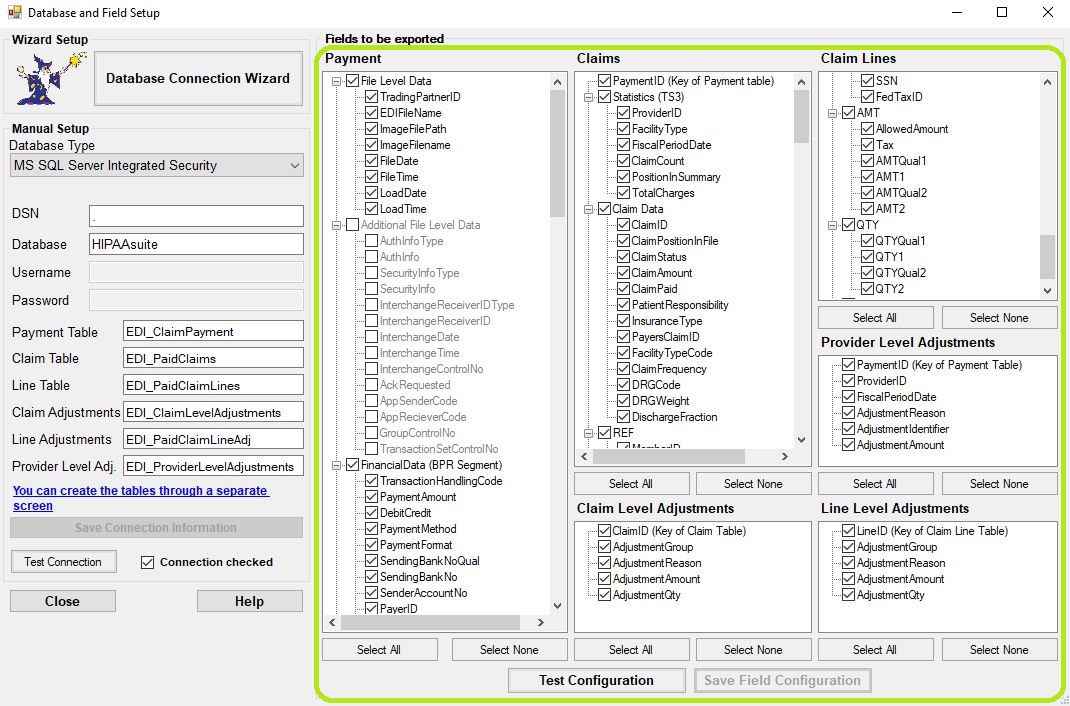Click the Claim Lines vertical scrollbar thumb
This screenshot has height=706, width=1070.
1047,256
